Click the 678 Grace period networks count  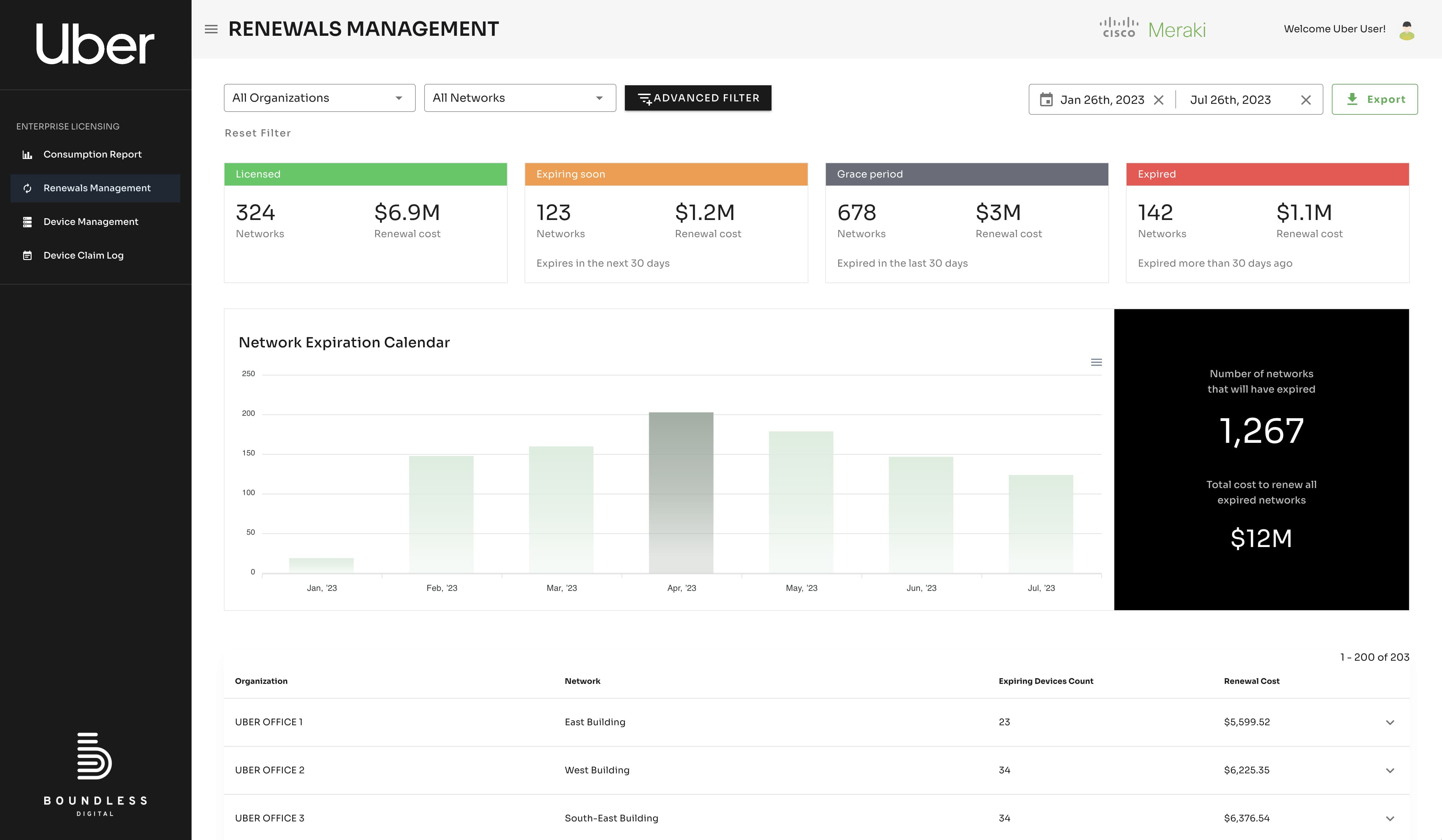pos(857,212)
